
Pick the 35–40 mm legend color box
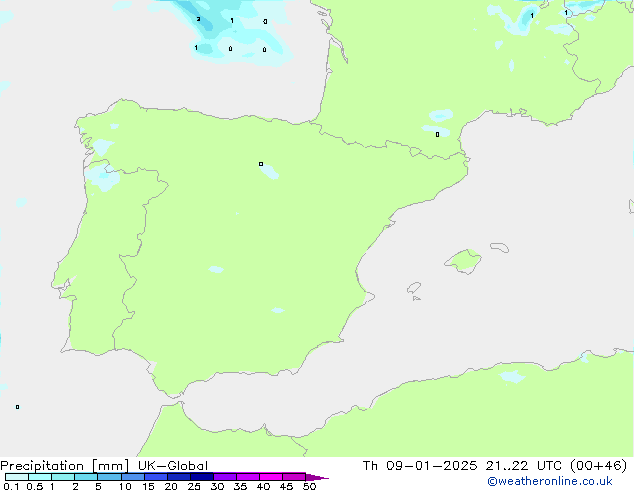tap(248, 477)
